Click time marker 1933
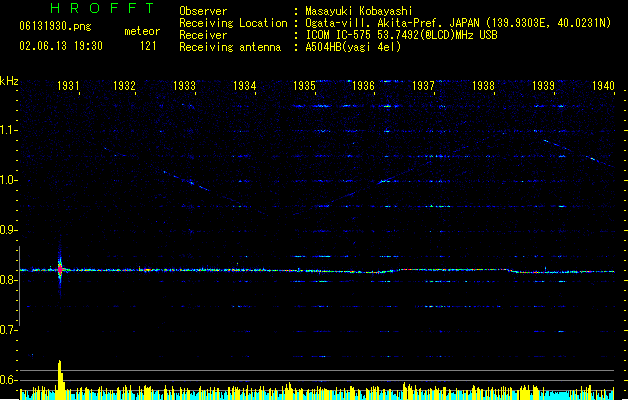Image resolution: width=629 pixels, height=400 pixels. click(185, 86)
